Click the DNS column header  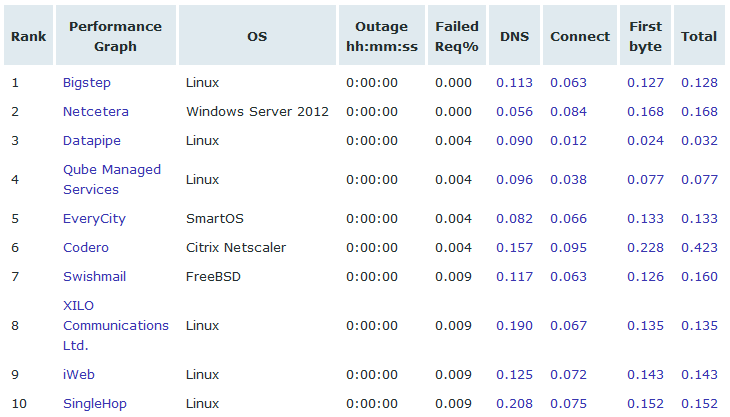coord(514,36)
